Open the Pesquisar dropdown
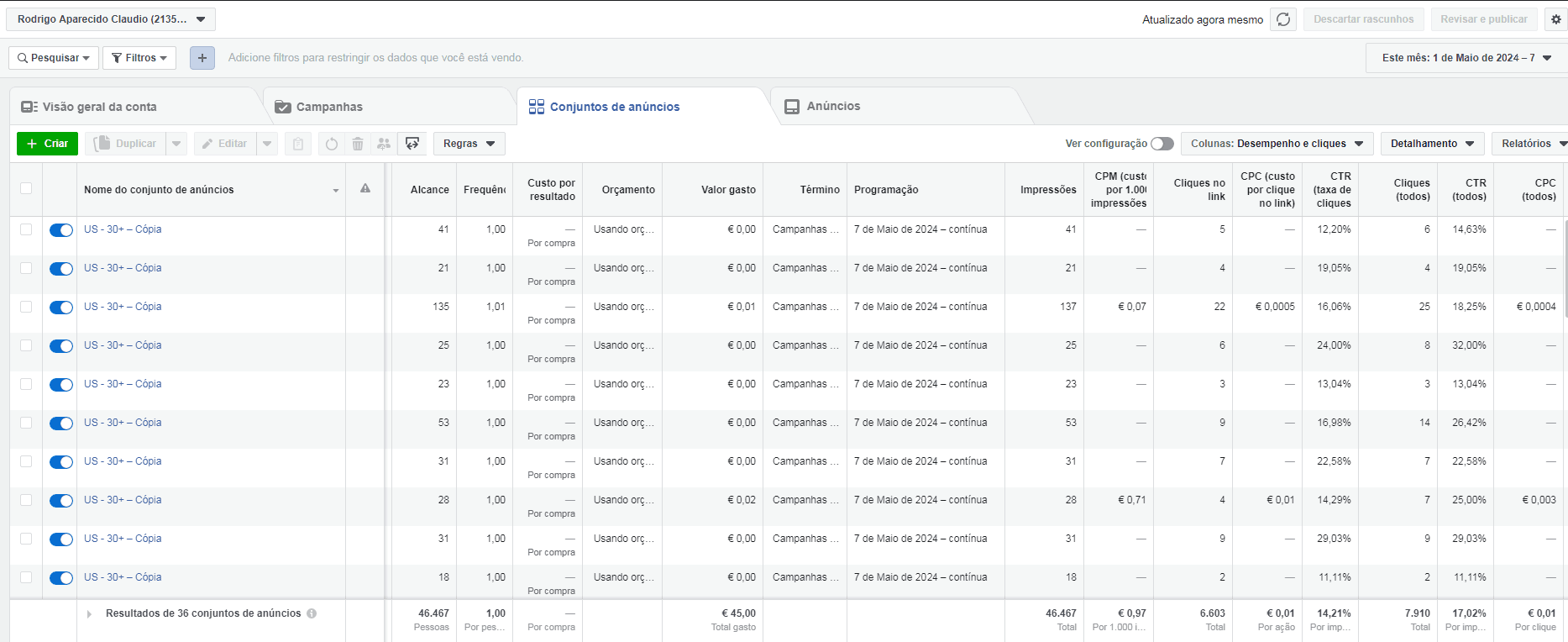The image size is (1568, 642). (54, 58)
